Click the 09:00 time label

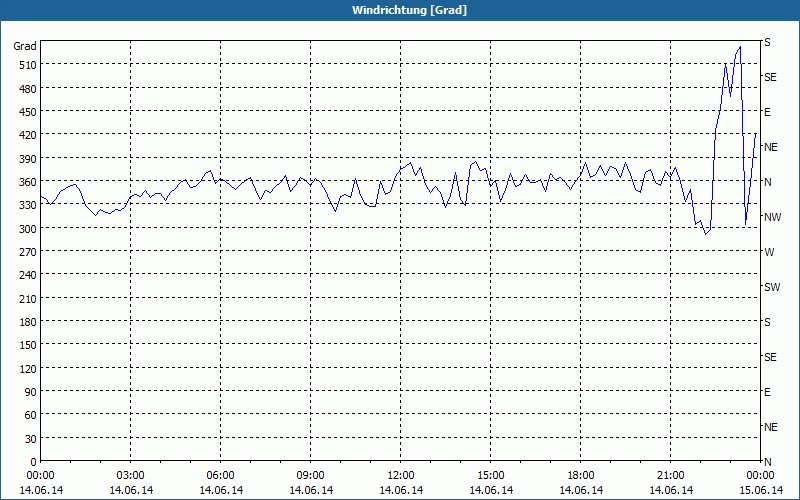(311, 476)
